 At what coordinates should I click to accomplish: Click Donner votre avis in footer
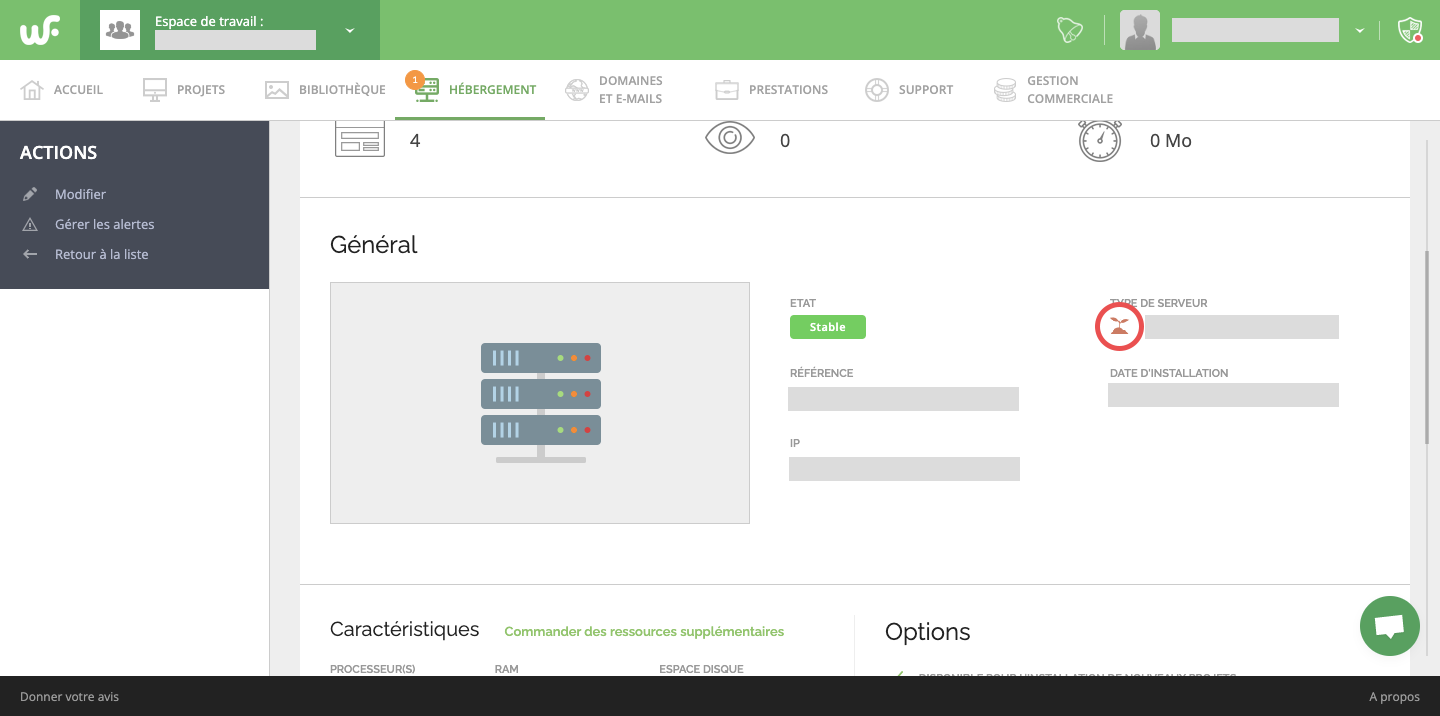point(69,696)
